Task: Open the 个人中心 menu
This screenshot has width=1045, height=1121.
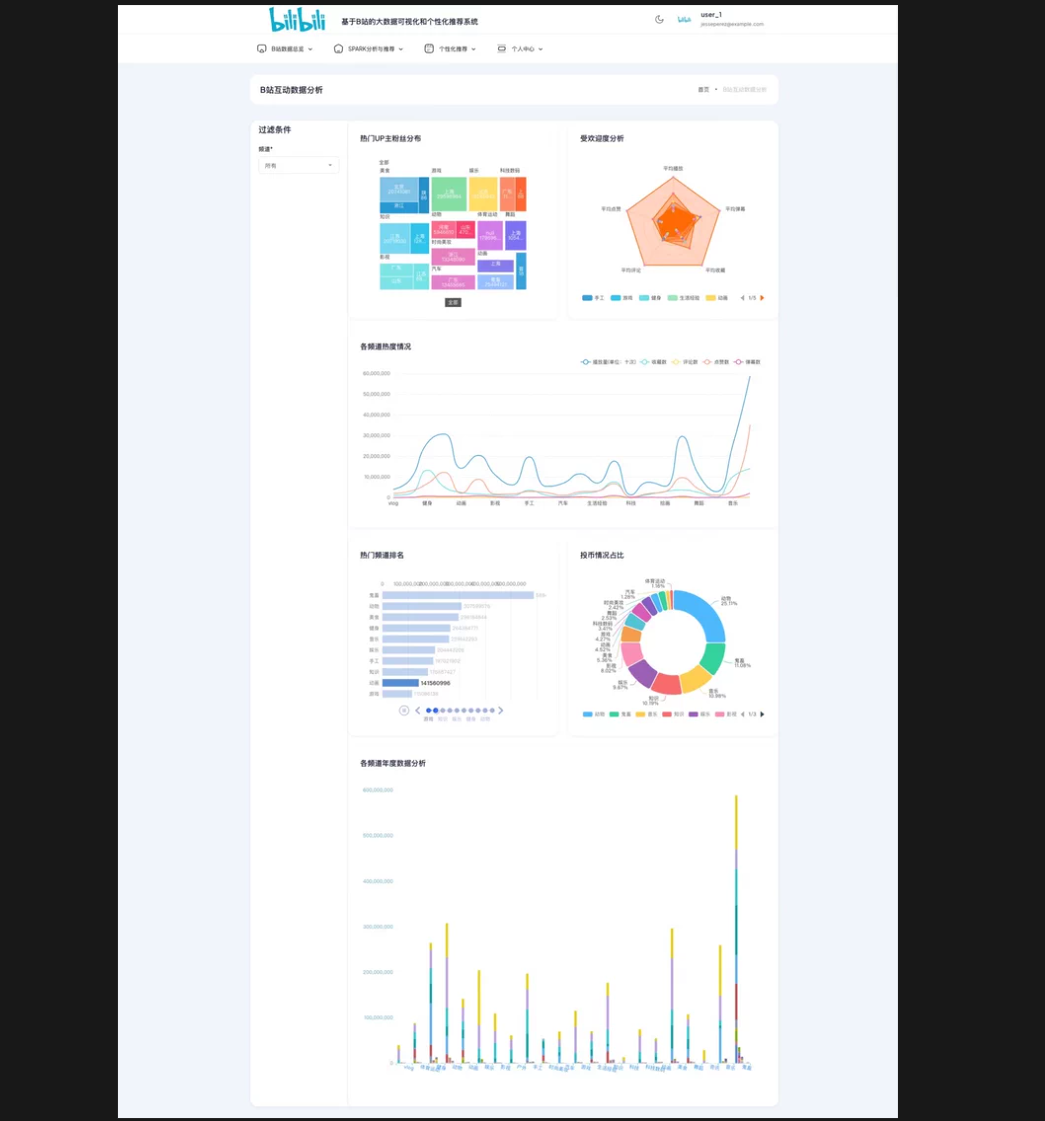Action: click(520, 48)
